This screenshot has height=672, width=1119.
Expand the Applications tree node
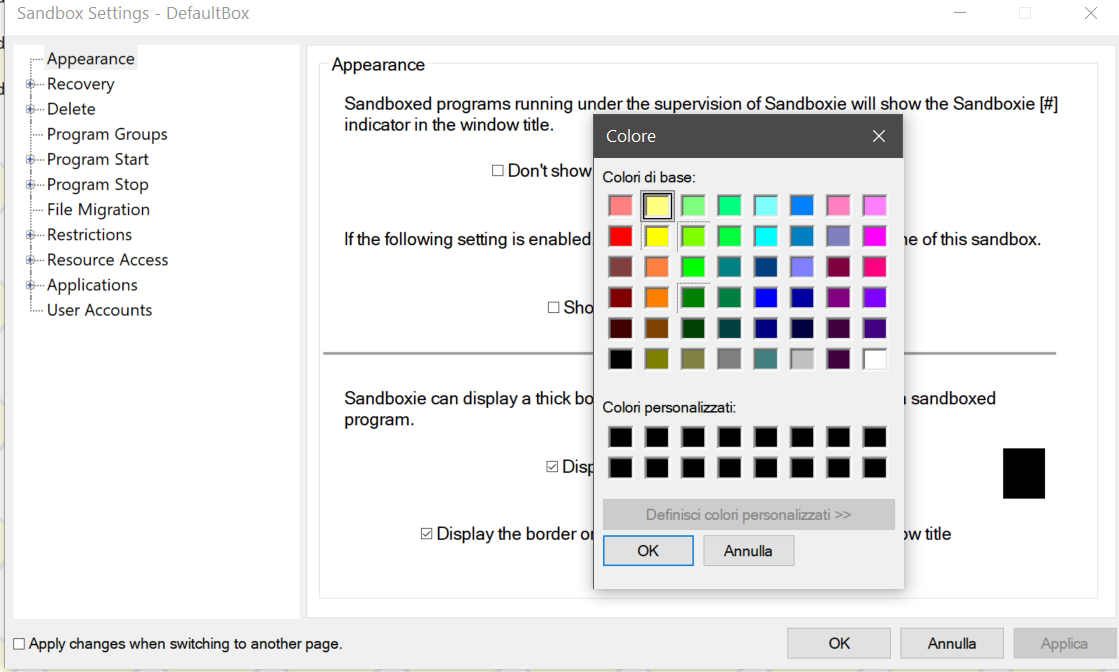coord(30,285)
